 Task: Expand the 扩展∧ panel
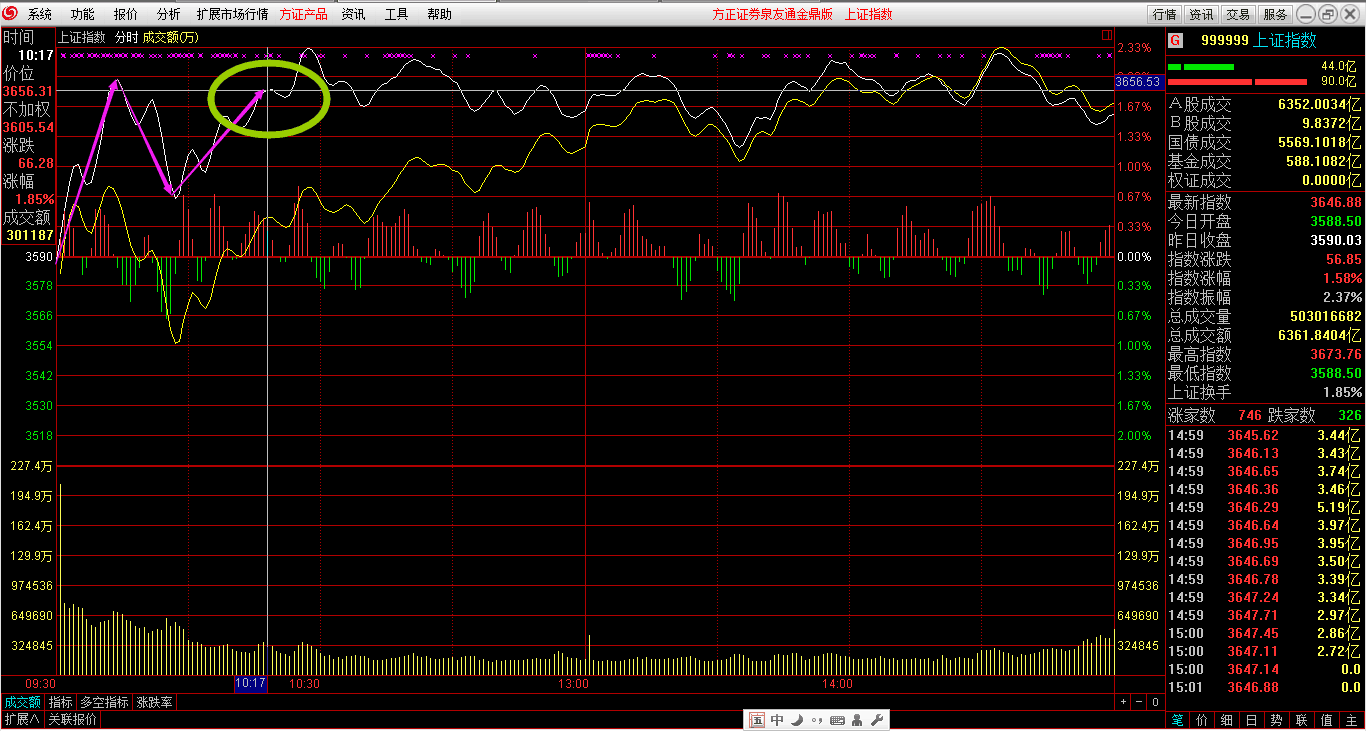(21, 719)
